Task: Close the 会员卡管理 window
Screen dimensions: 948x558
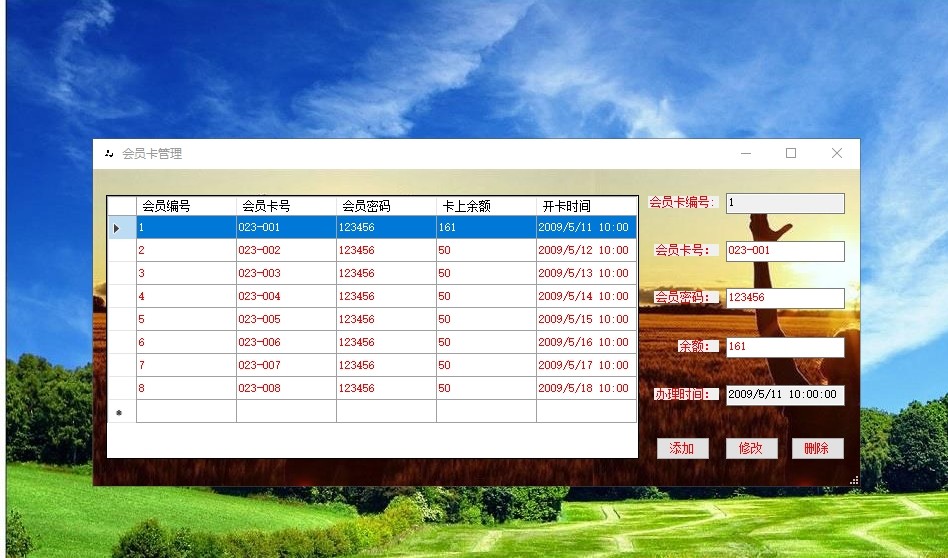Action: pyautogui.click(x=837, y=154)
